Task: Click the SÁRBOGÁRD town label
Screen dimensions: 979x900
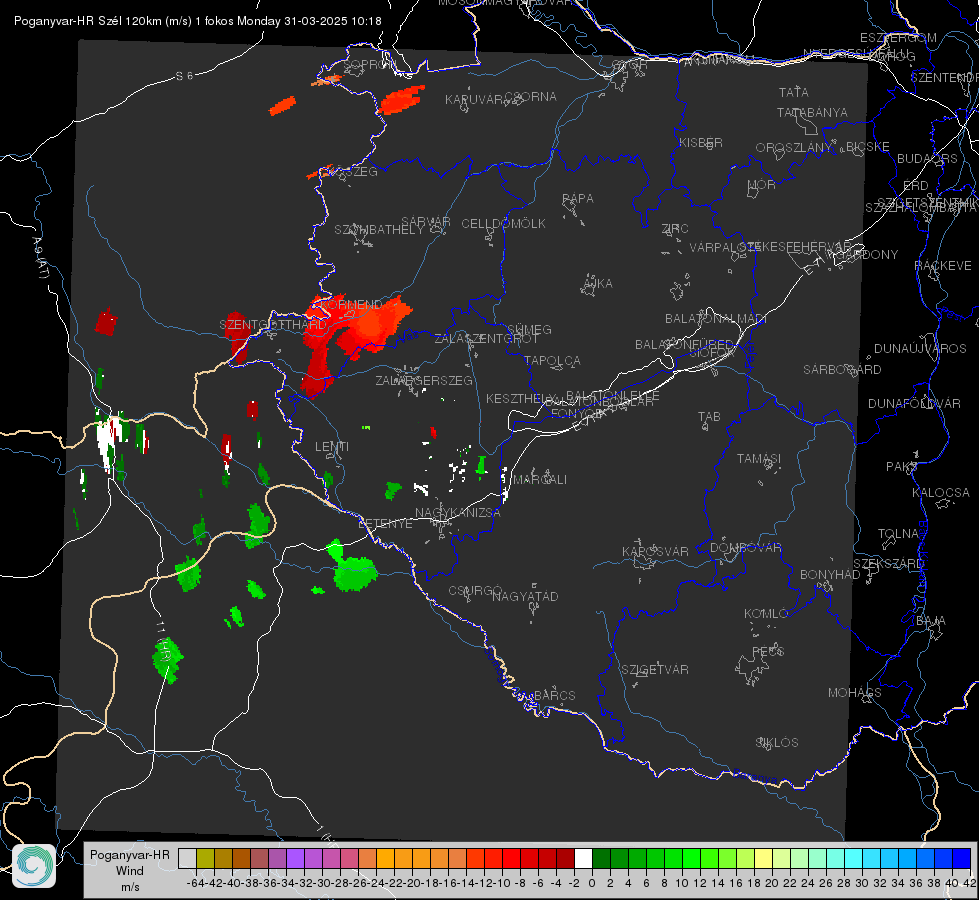Action: (x=842, y=370)
